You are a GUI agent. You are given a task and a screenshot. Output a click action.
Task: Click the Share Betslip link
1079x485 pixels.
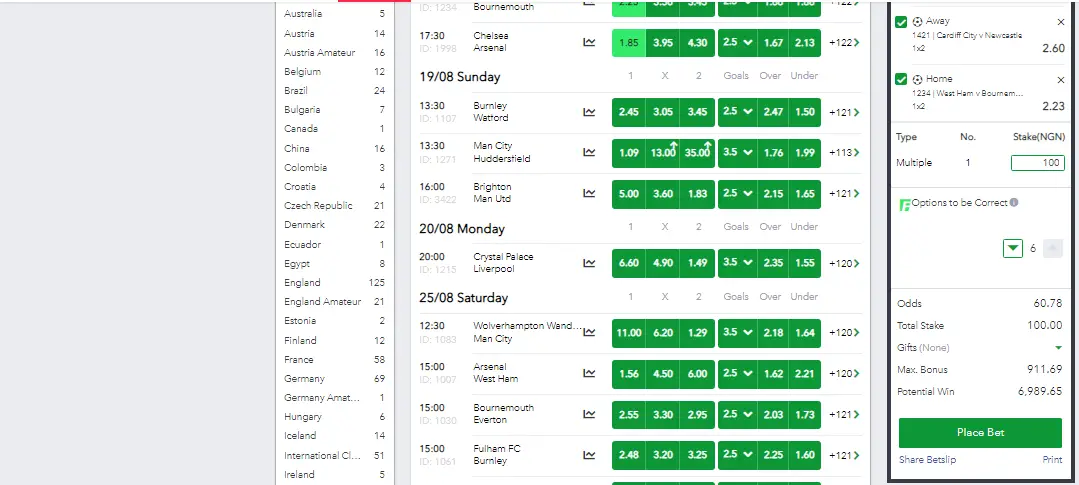coord(925,460)
